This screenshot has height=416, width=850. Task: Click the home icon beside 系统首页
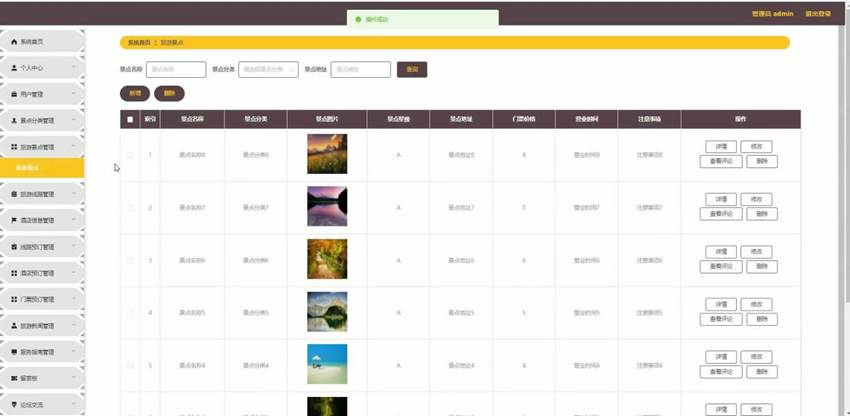[x=14, y=42]
